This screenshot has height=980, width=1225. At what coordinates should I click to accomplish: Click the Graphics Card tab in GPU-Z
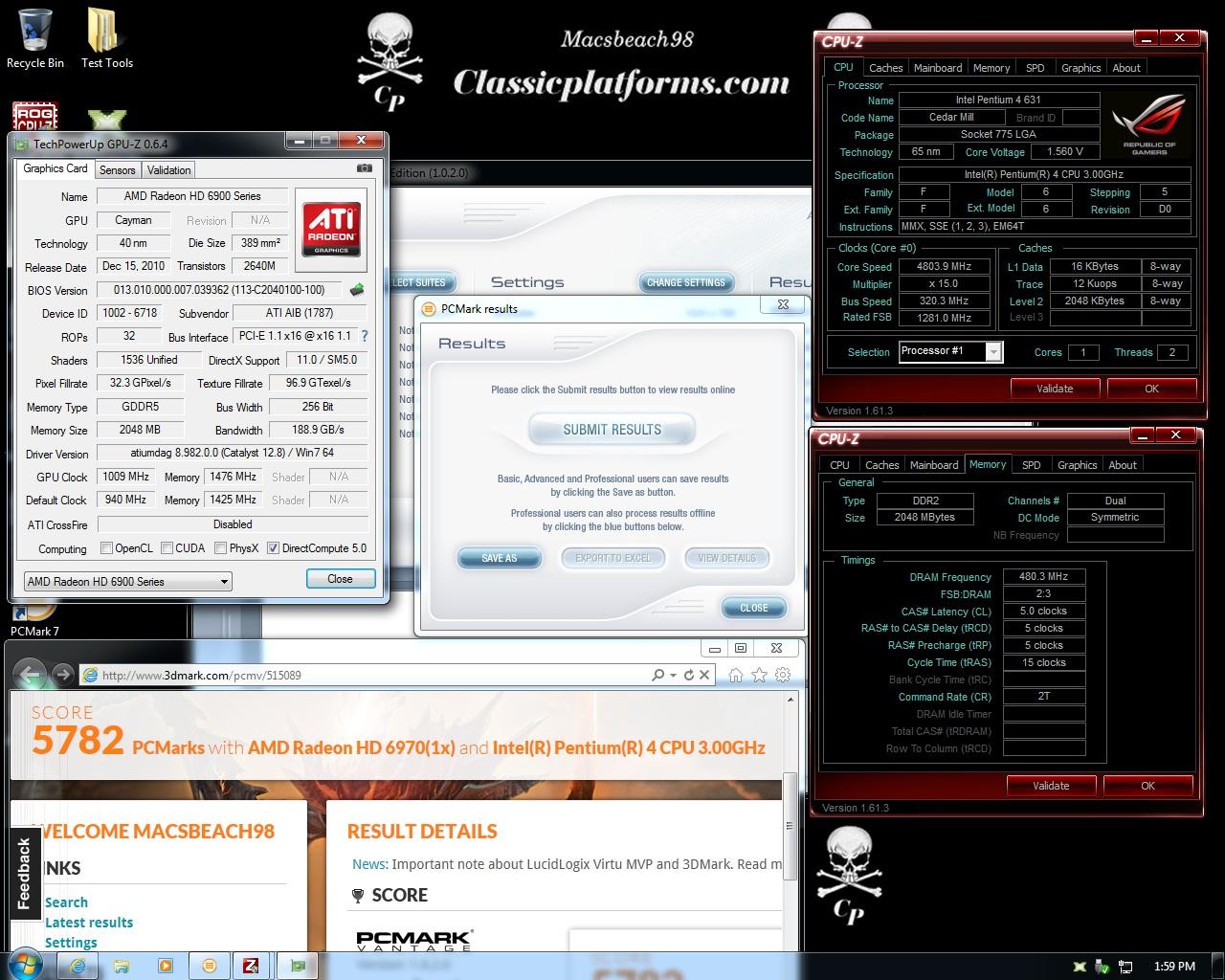pyautogui.click(x=56, y=168)
